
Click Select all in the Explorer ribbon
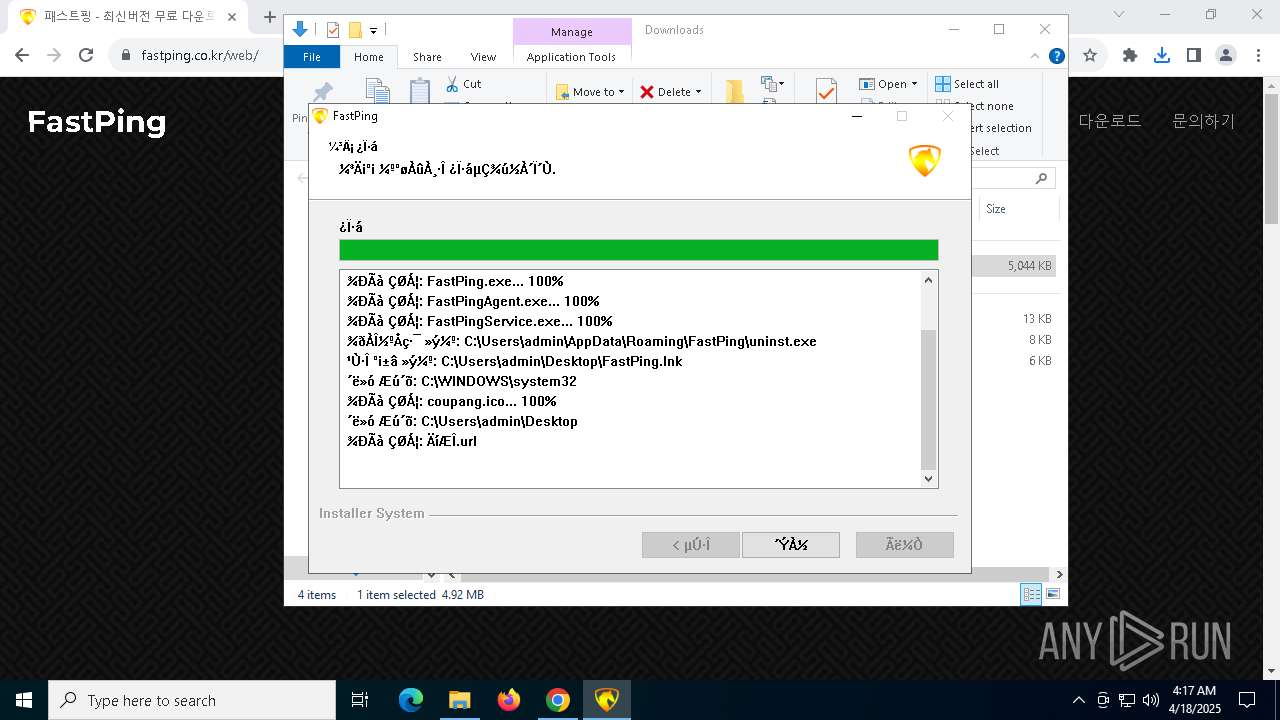click(x=967, y=84)
